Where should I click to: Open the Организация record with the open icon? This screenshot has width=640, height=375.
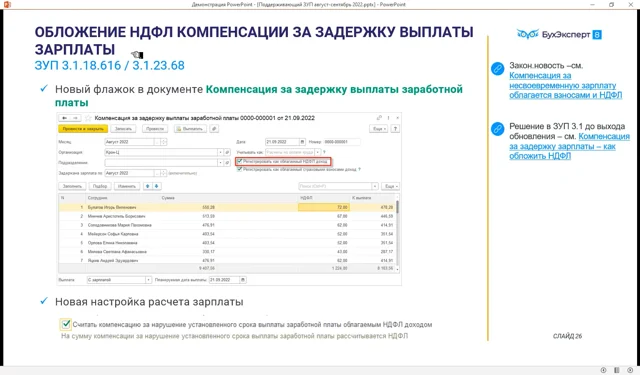click(227, 152)
